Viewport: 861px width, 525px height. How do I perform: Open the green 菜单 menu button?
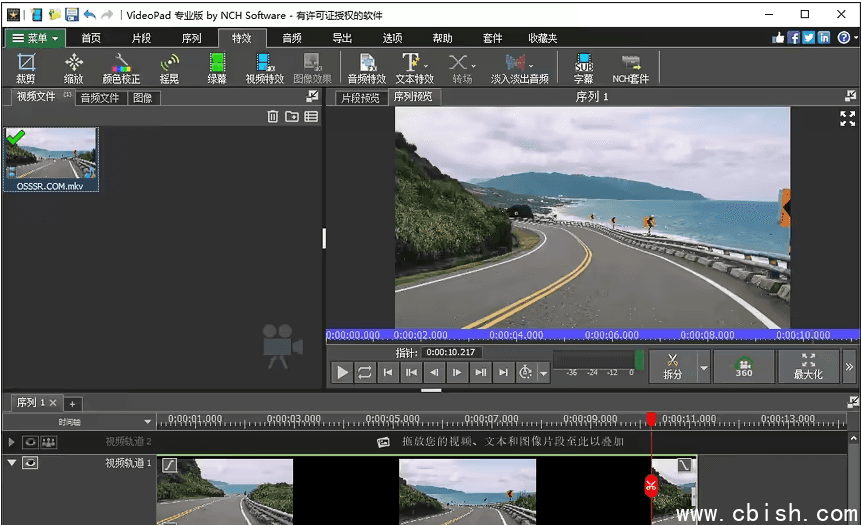(35, 38)
